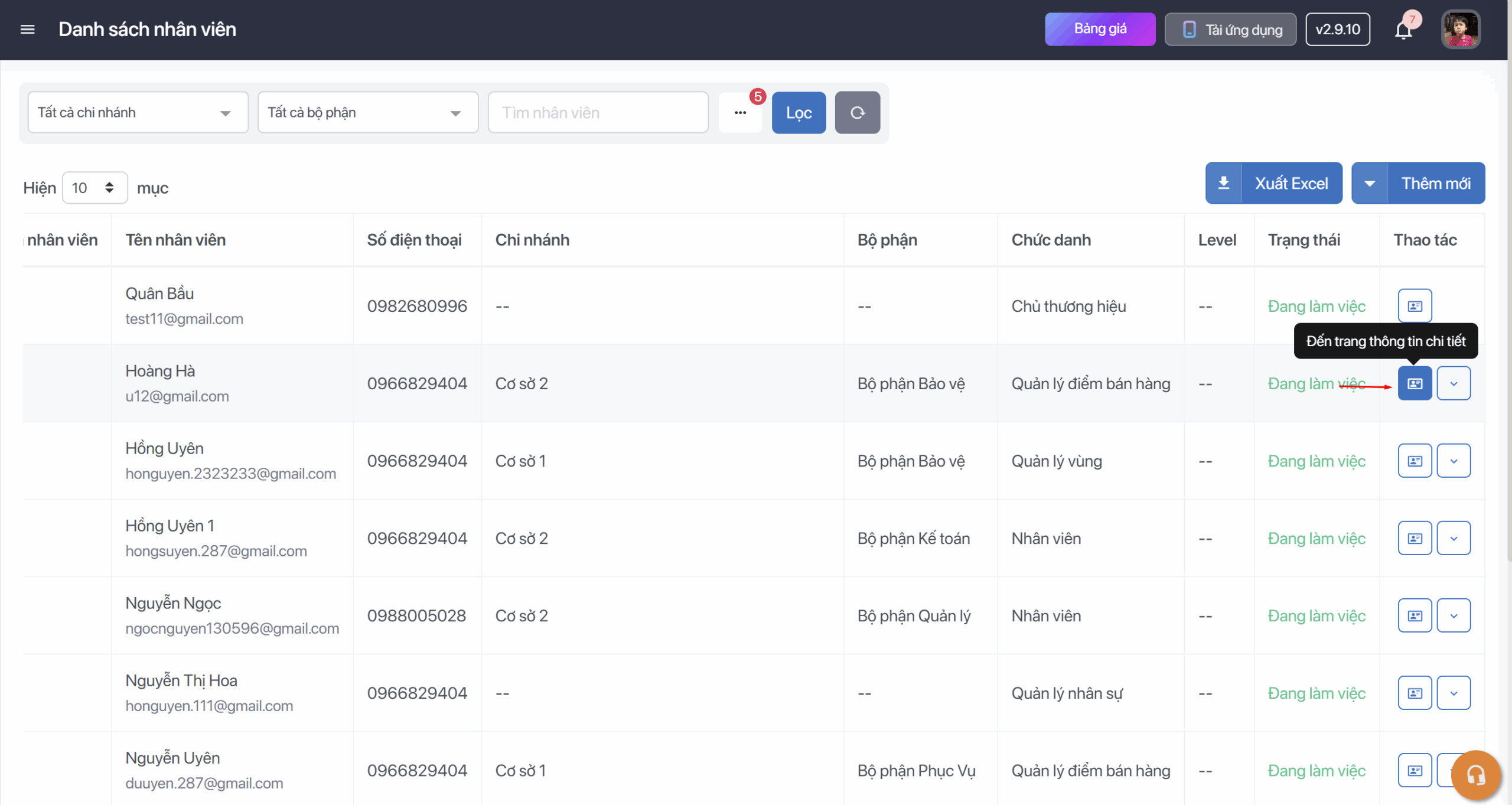Click the Lọc filter button

(799, 113)
